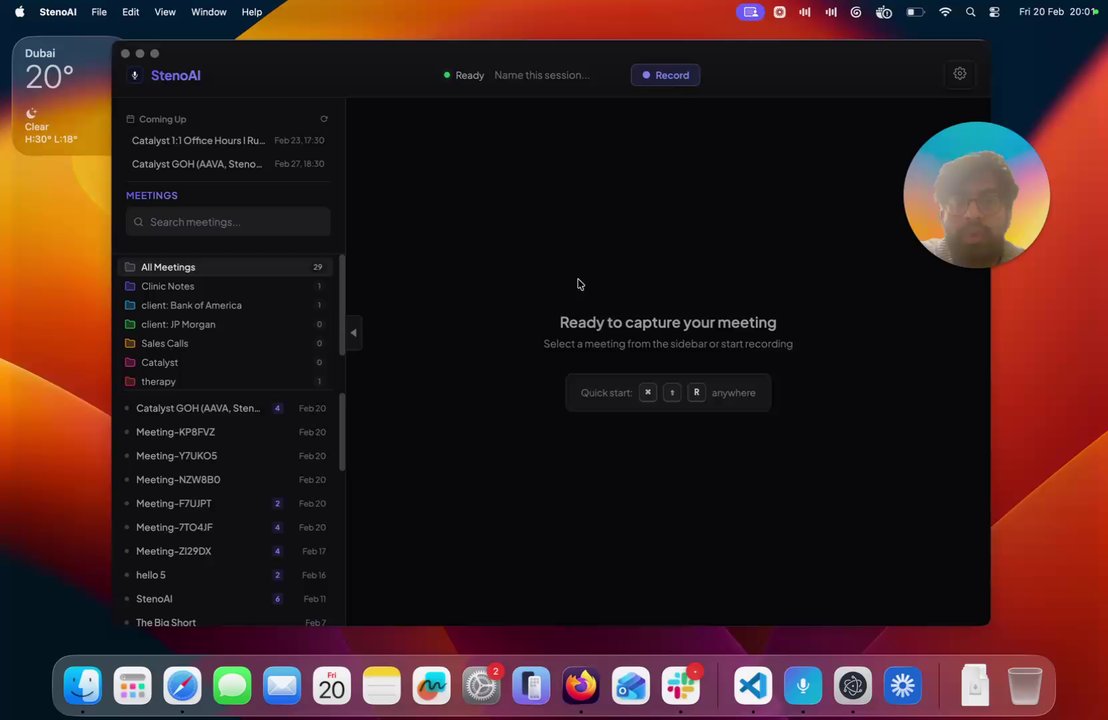Open Meeting-Y7UKO5
Viewport: 1108px width, 720px height.
(226, 456)
